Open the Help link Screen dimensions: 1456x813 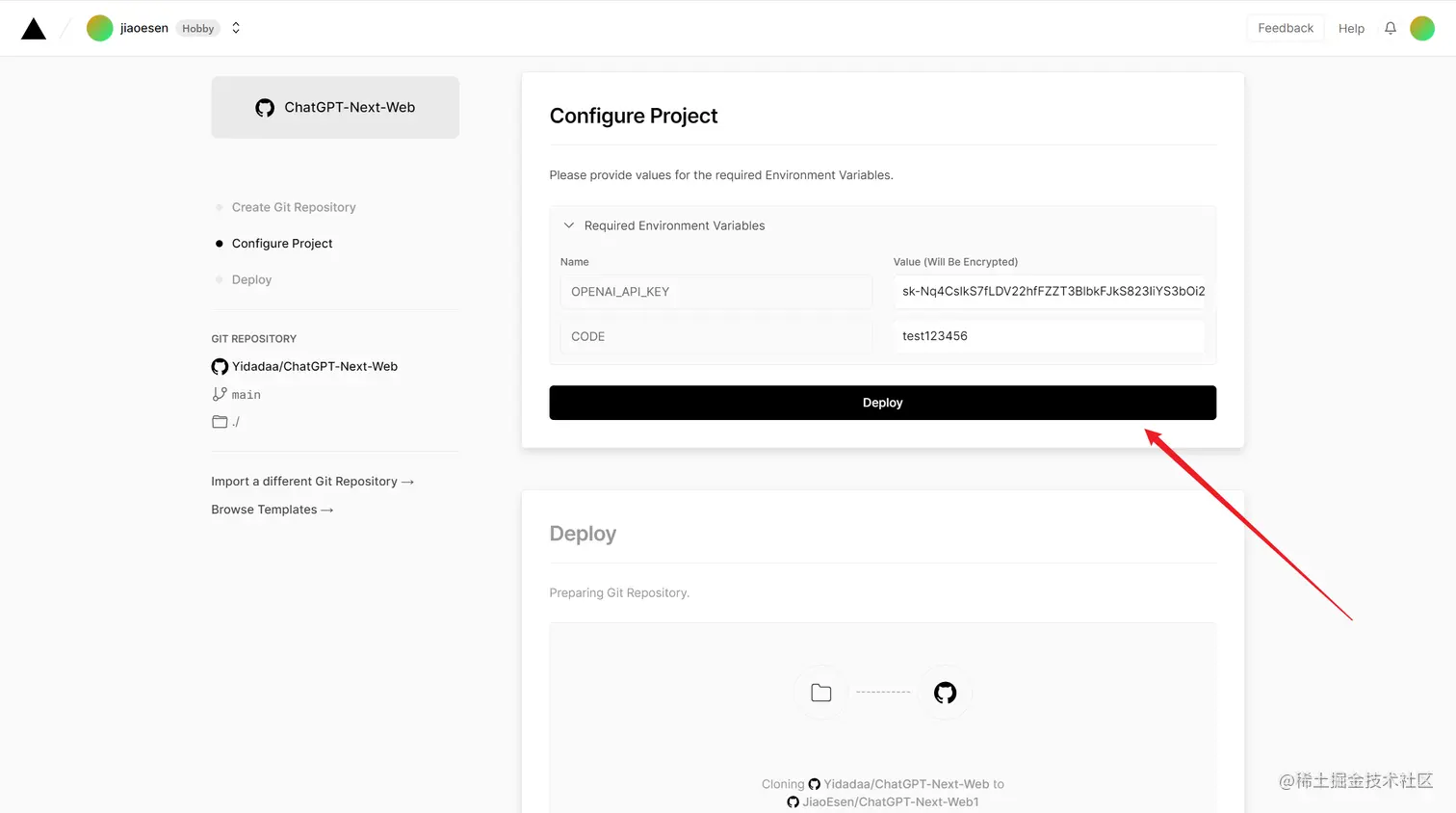tap(1351, 29)
